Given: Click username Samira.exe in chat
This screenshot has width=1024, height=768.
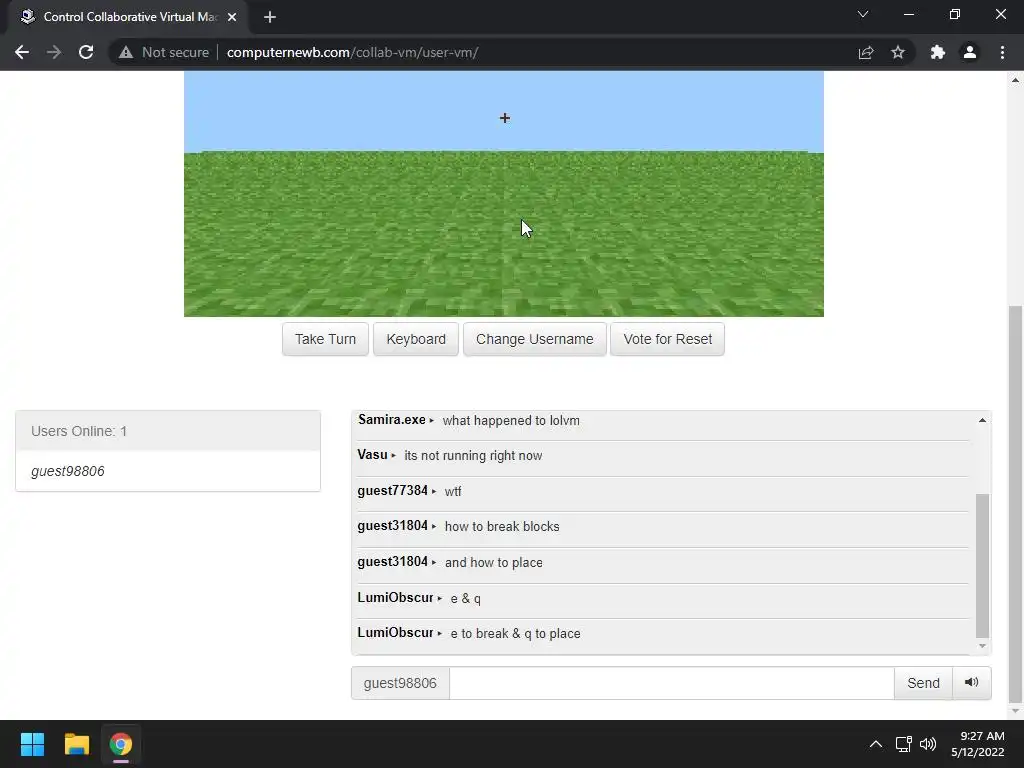Looking at the screenshot, I should (392, 420).
